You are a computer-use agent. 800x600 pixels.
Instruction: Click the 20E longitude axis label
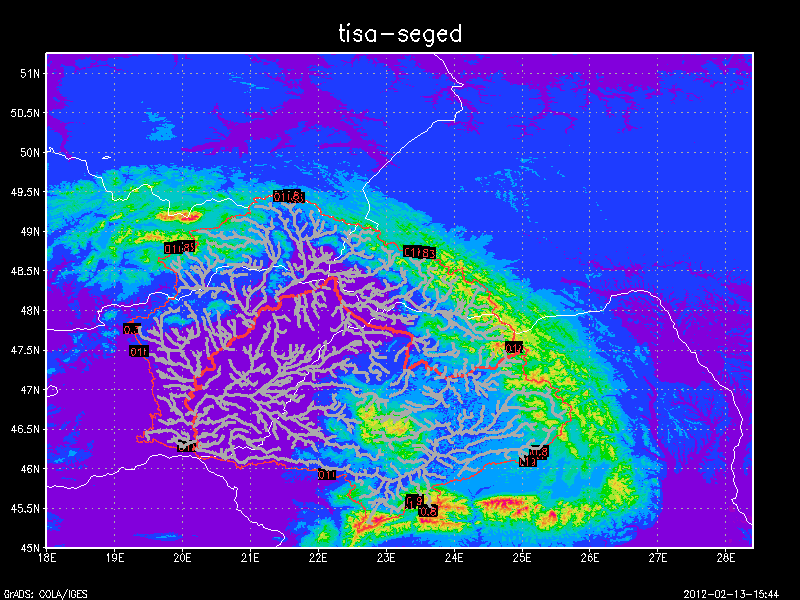[x=182, y=558]
